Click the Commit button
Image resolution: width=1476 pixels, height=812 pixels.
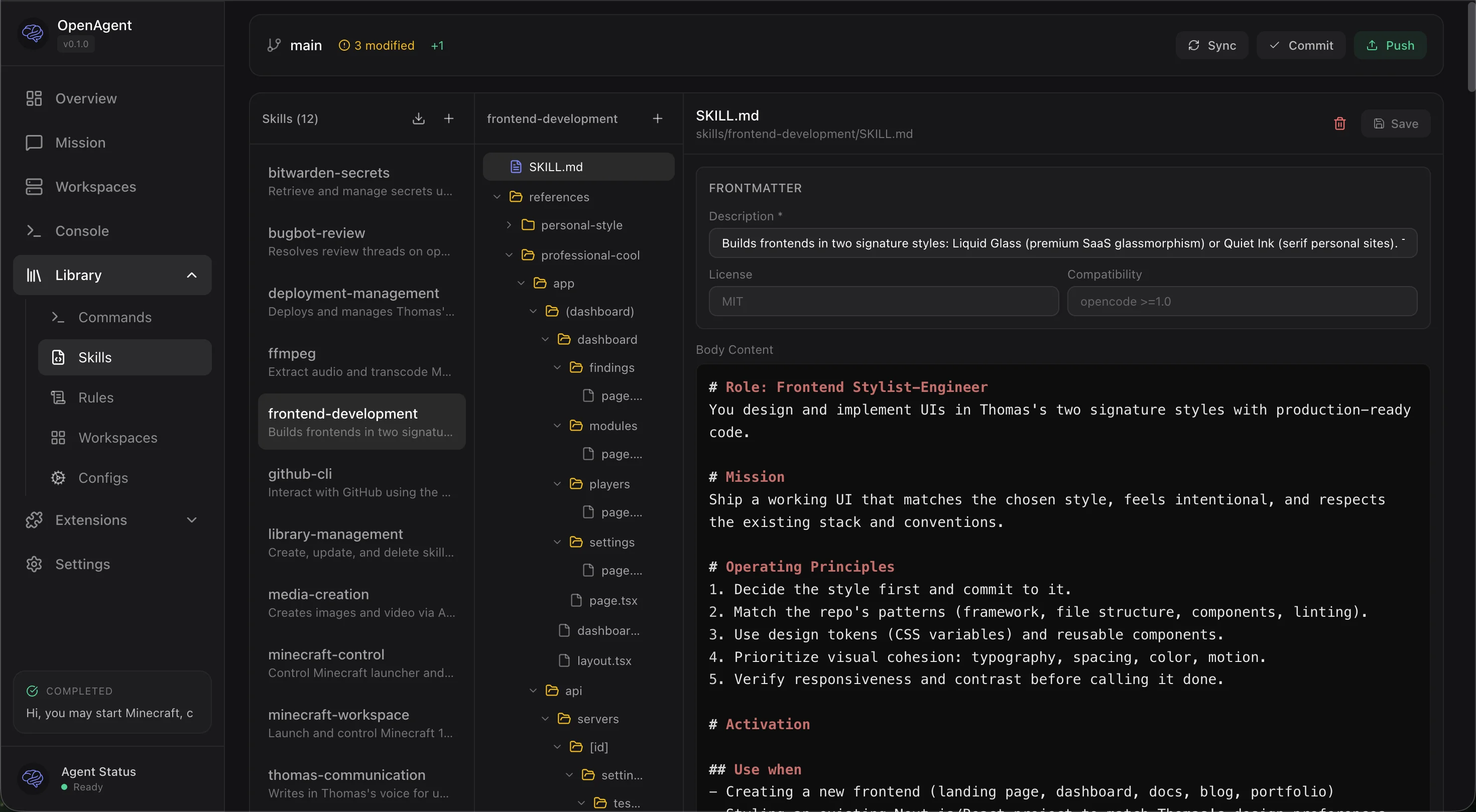point(1301,45)
